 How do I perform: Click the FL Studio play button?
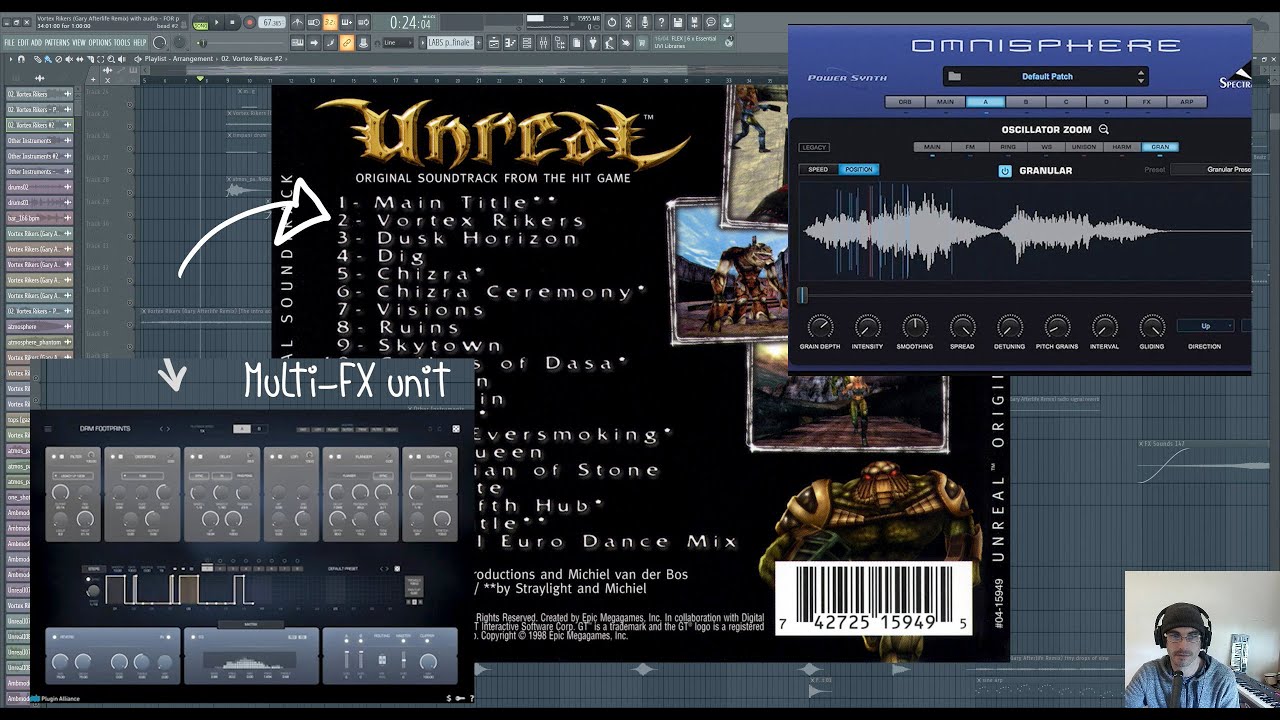pos(216,22)
